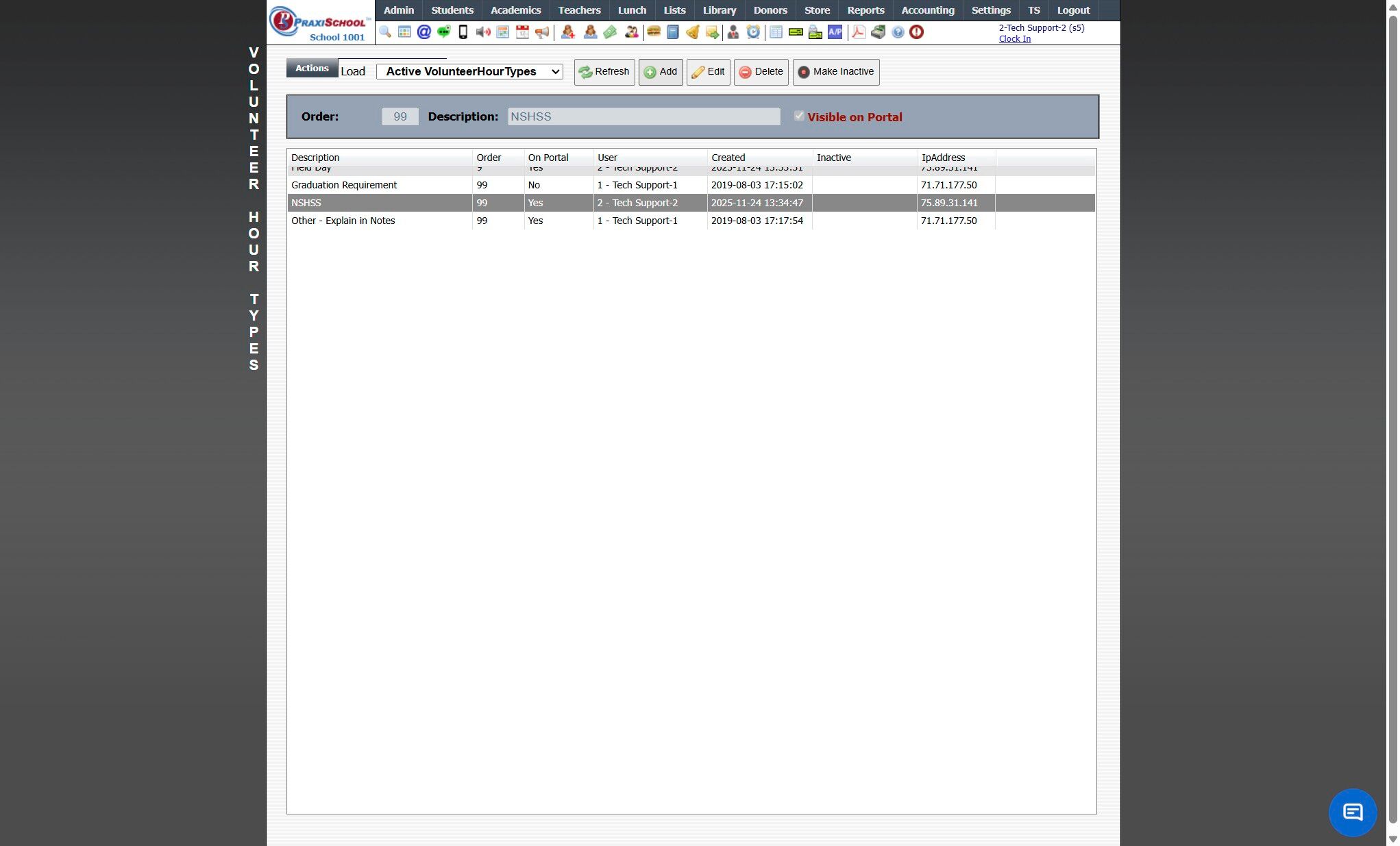Click the PDF document icon
Image resolution: width=1400 pixels, height=846 pixels.
pos(858,32)
